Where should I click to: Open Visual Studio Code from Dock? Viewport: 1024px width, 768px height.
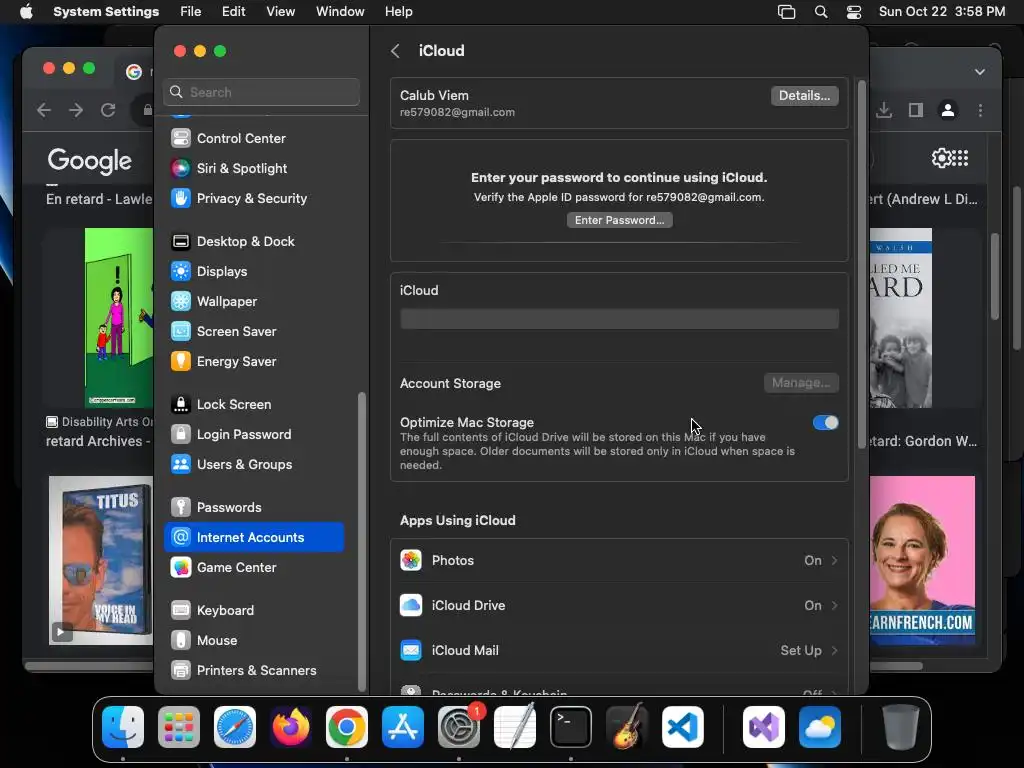(683, 727)
